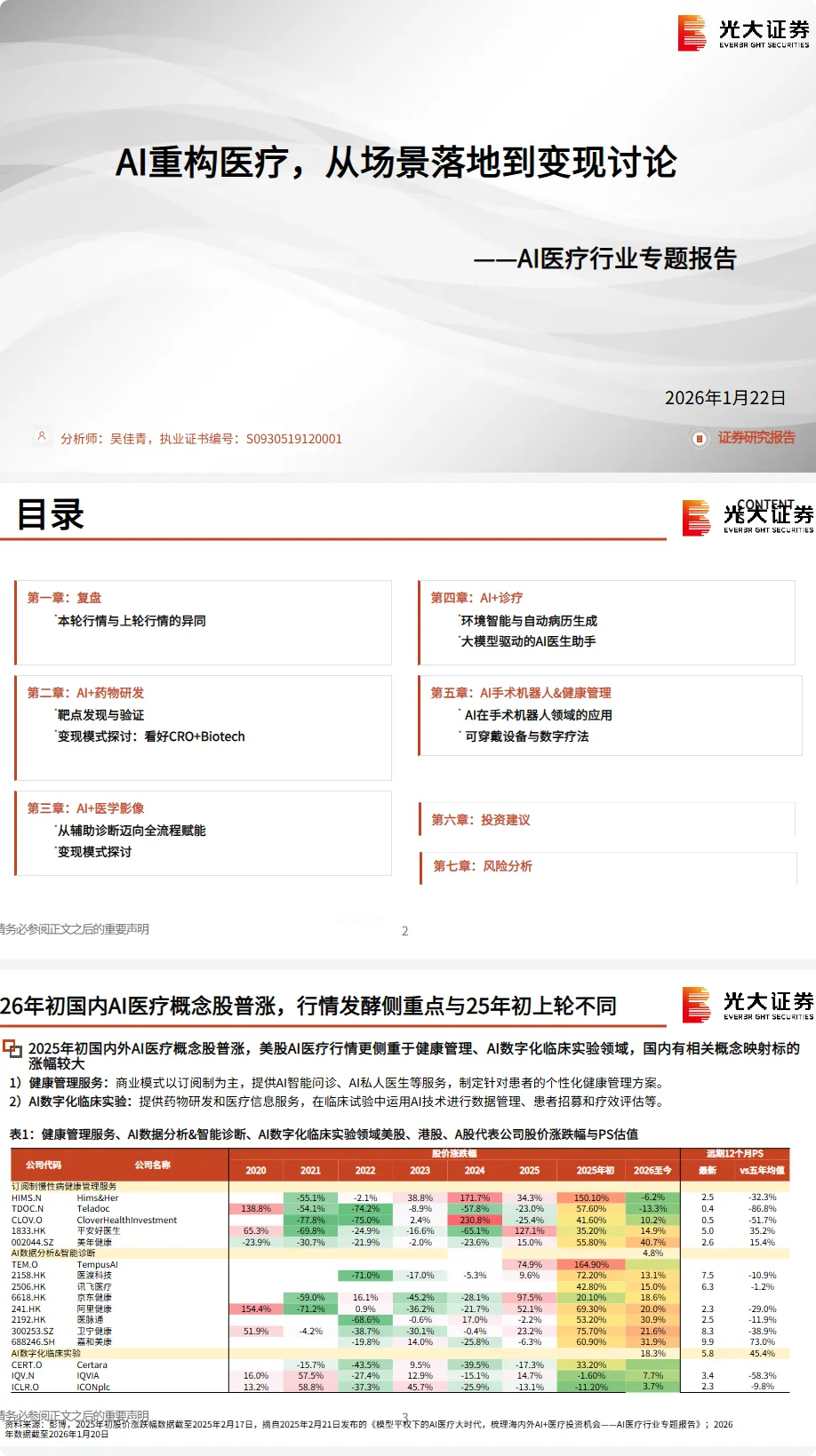
Task: Select the subtitle AI医疗行业专题报告
Action: coord(628,259)
